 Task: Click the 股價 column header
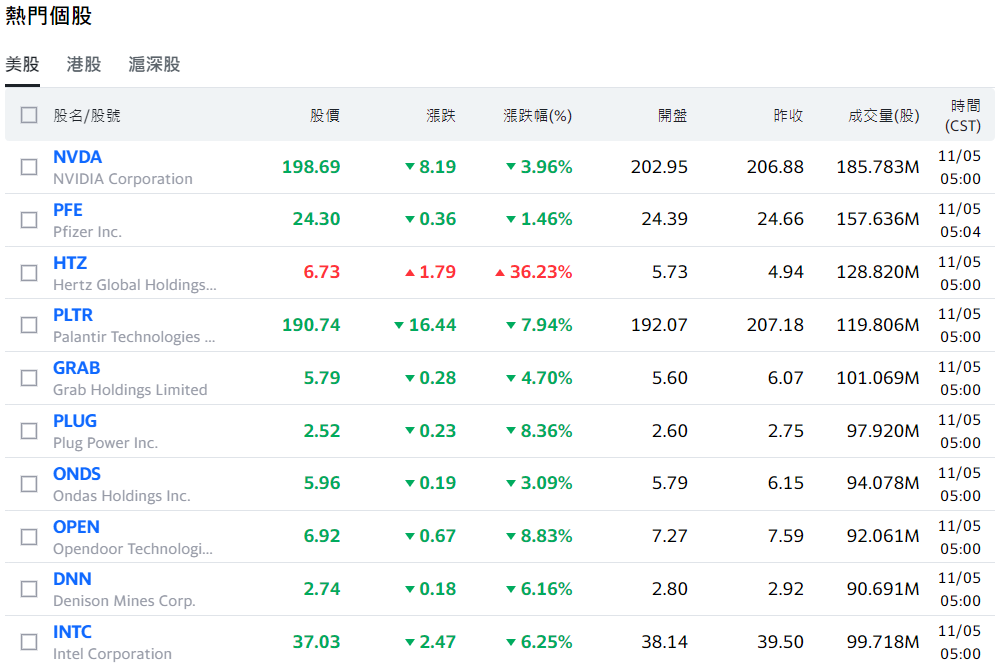[325, 115]
